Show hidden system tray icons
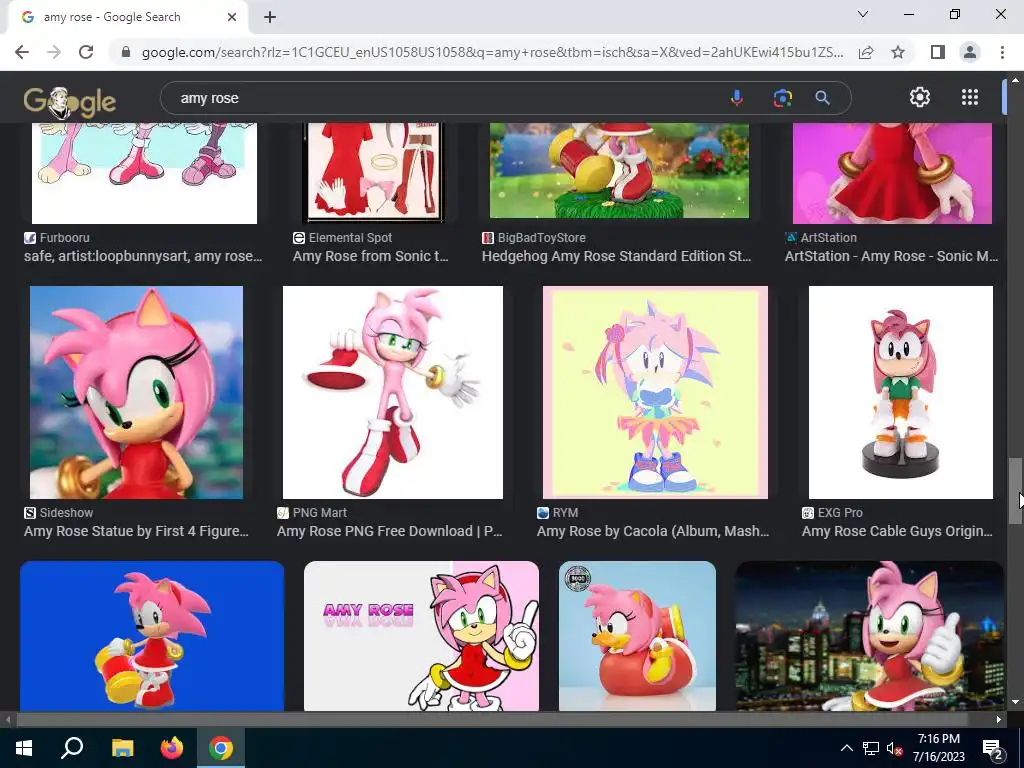The height and width of the screenshot is (768, 1024). pos(846,748)
